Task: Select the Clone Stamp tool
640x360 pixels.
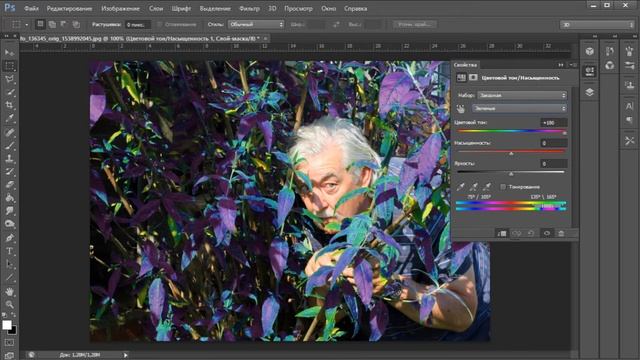Action: tap(9, 158)
